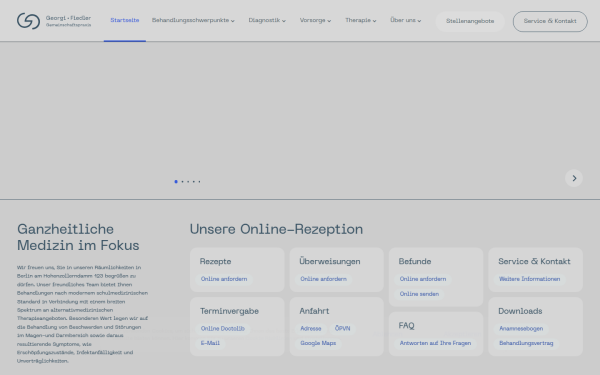Open Google Maps under Anfahrt
600x375 pixels.
(x=318, y=343)
